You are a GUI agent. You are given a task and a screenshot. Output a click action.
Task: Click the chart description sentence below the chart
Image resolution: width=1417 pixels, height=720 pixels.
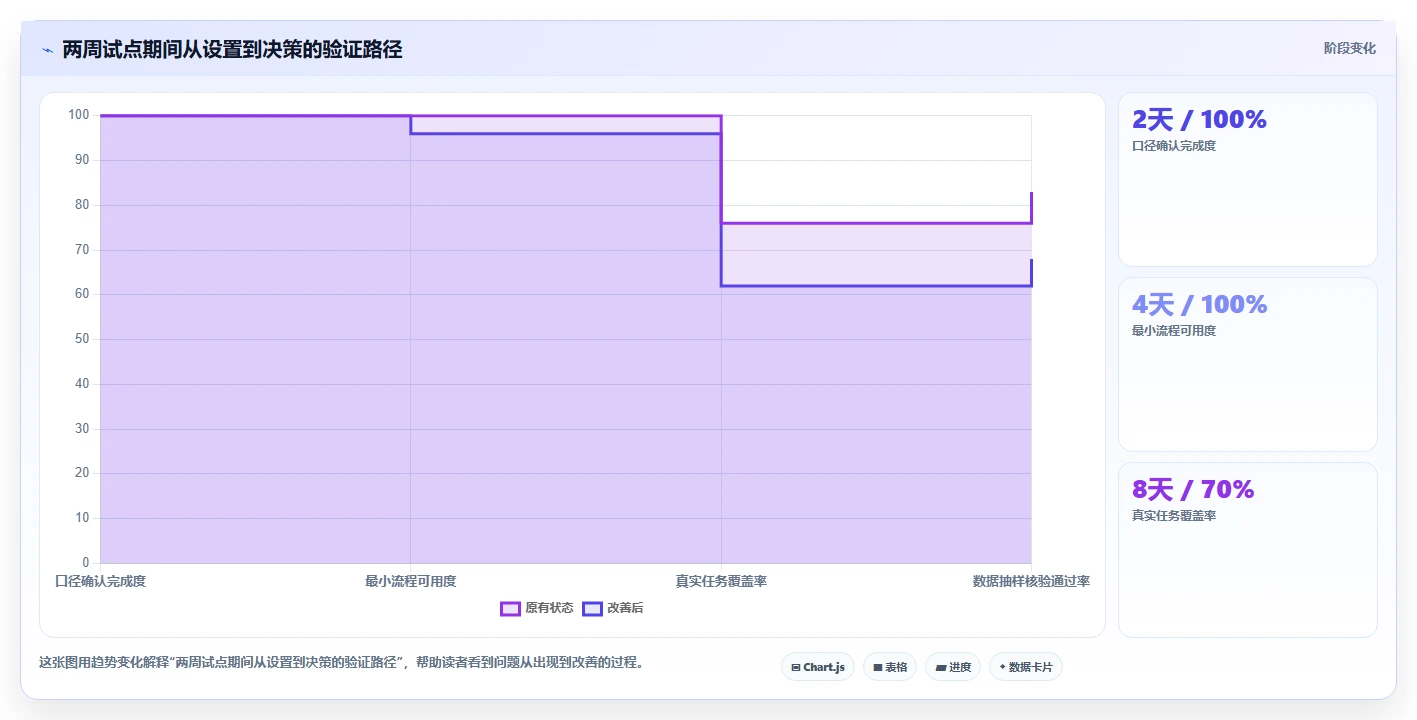[342, 662]
